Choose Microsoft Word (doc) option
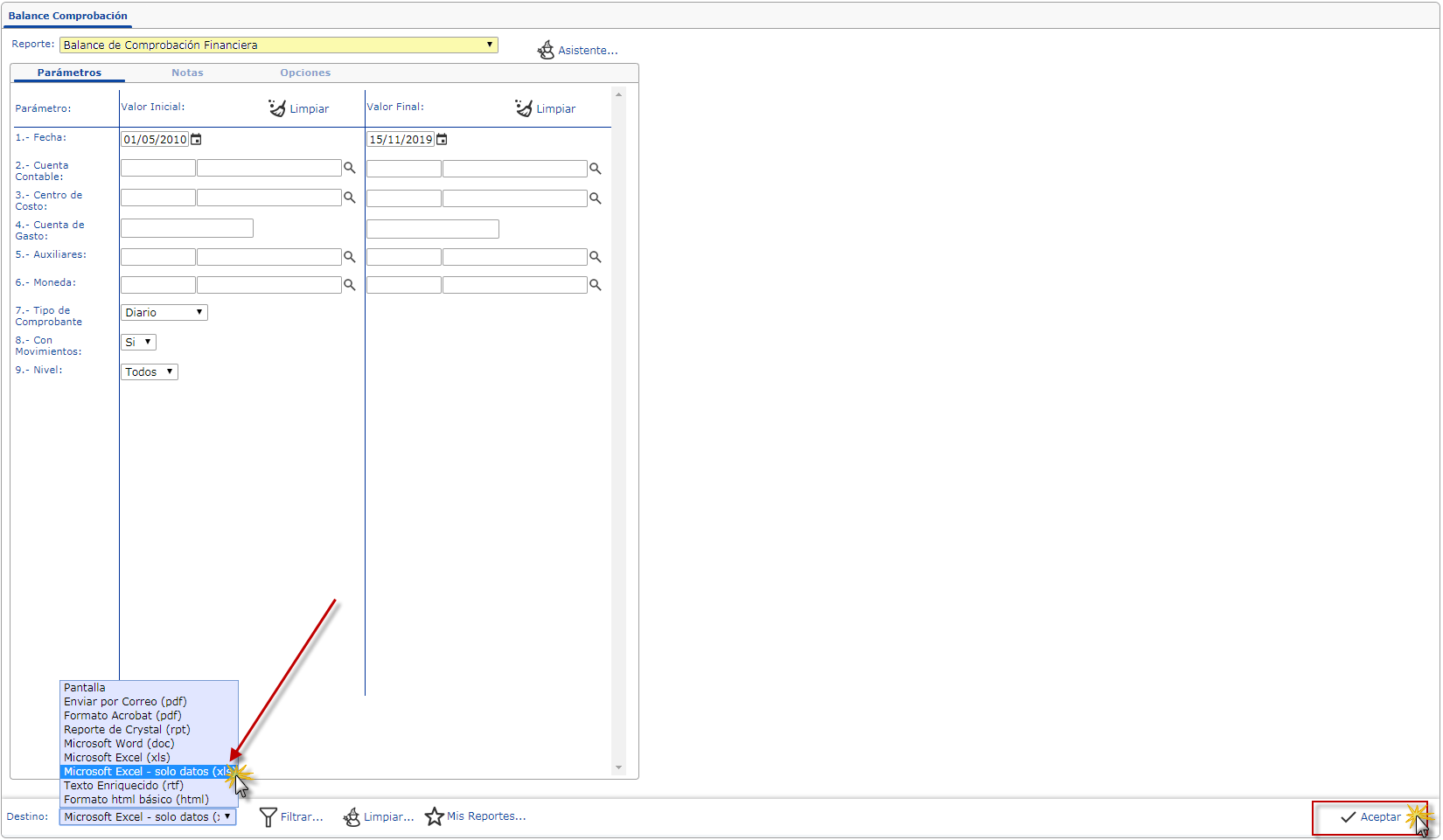Image resolution: width=1443 pixels, height=840 pixels. tap(149, 744)
